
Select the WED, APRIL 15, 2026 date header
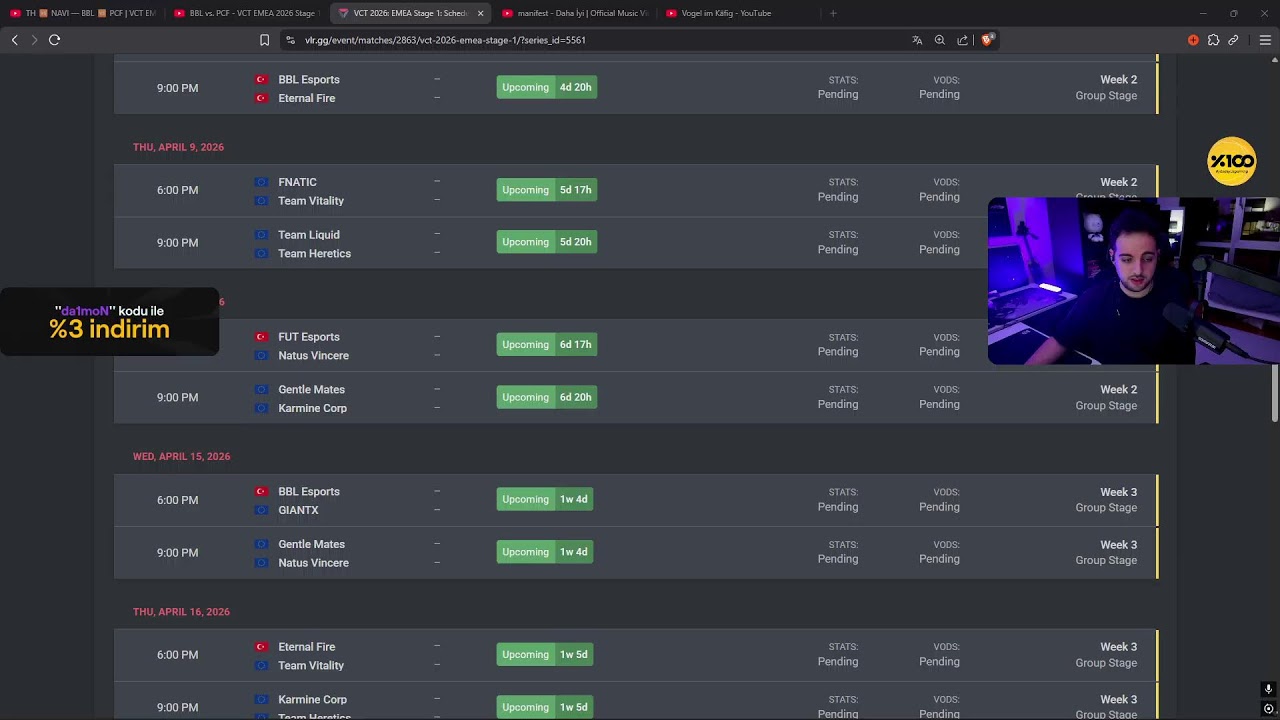pos(181,456)
